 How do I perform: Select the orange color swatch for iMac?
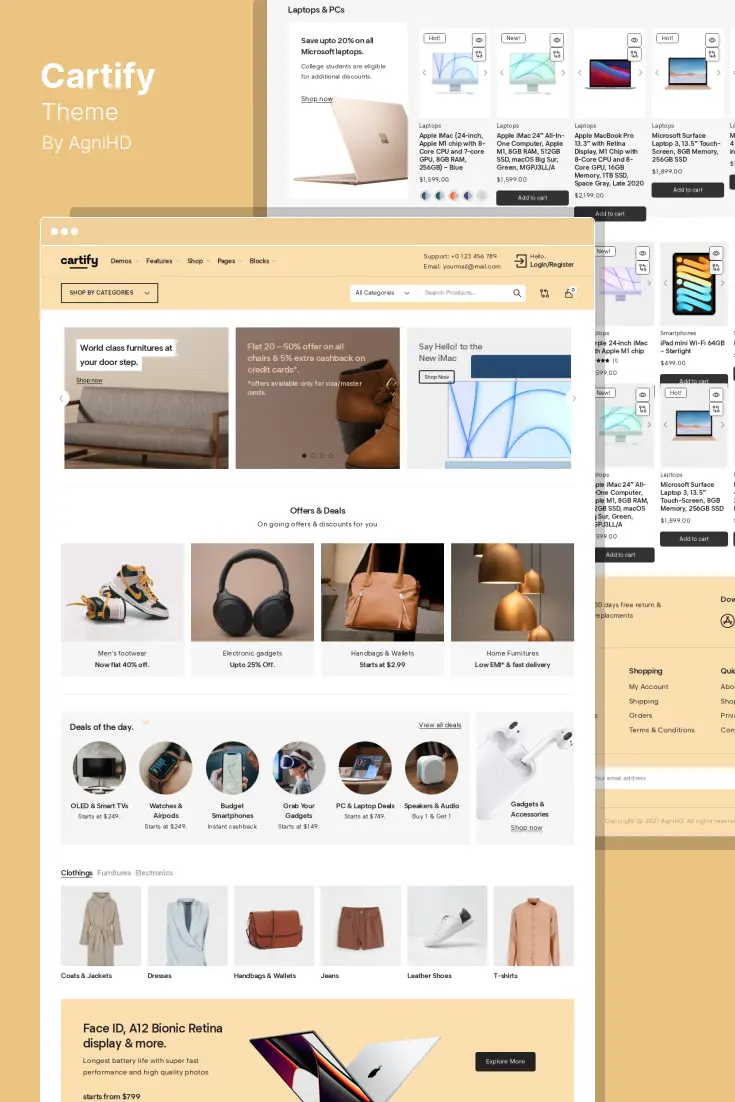point(453,196)
